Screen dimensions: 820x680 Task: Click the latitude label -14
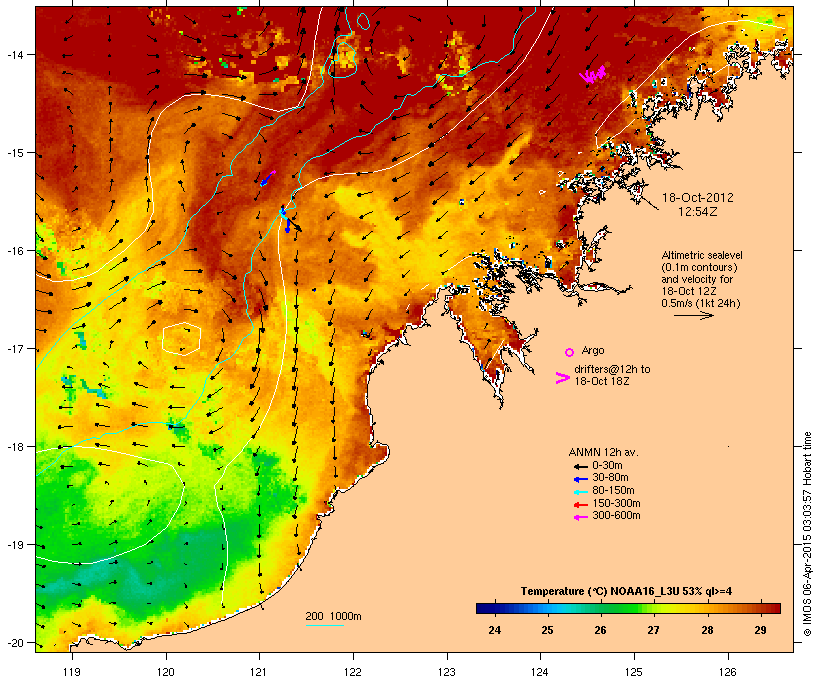coord(15,54)
